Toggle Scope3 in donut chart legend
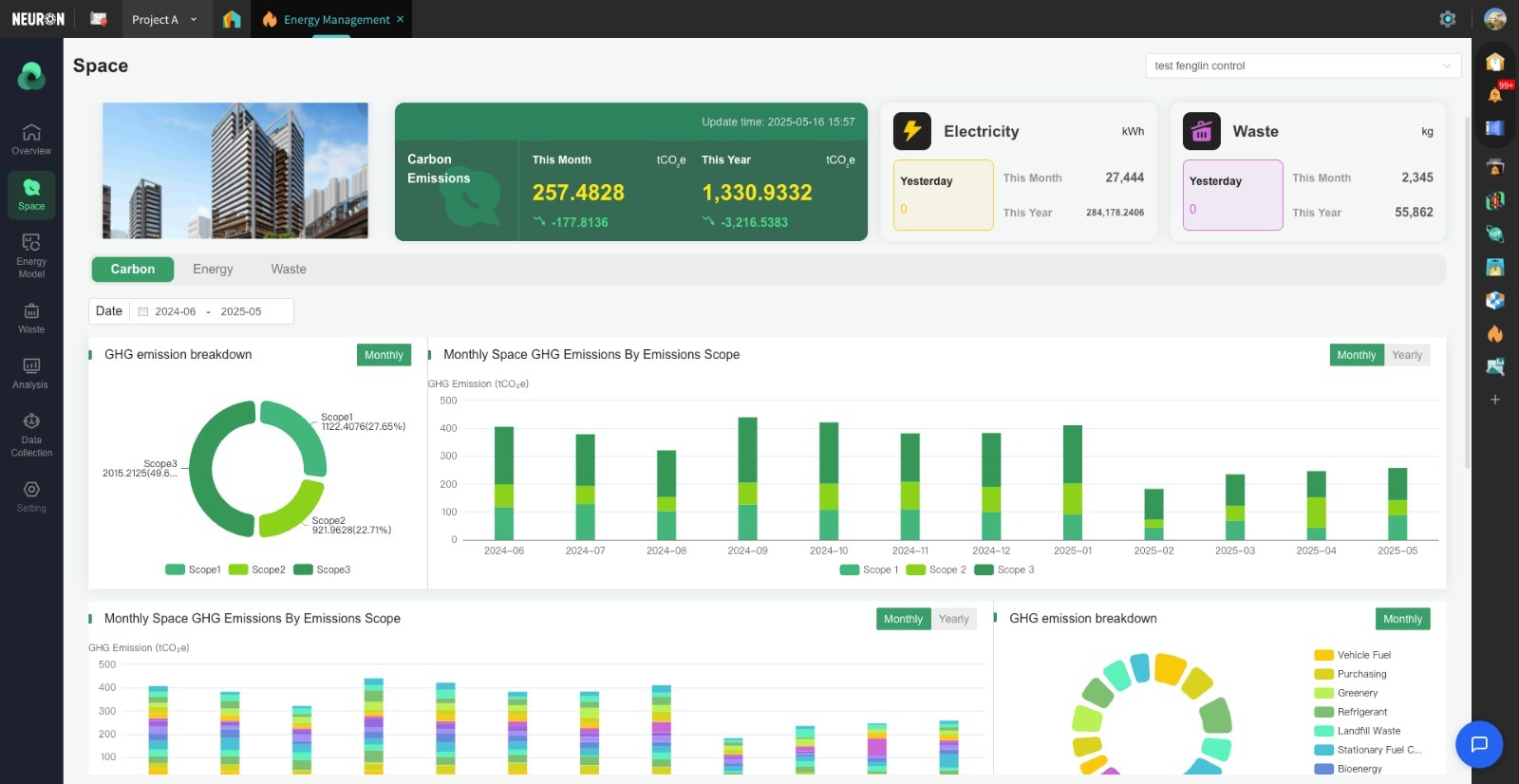The width and height of the screenshot is (1519, 784). pyautogui.click(x=322, y=569)
